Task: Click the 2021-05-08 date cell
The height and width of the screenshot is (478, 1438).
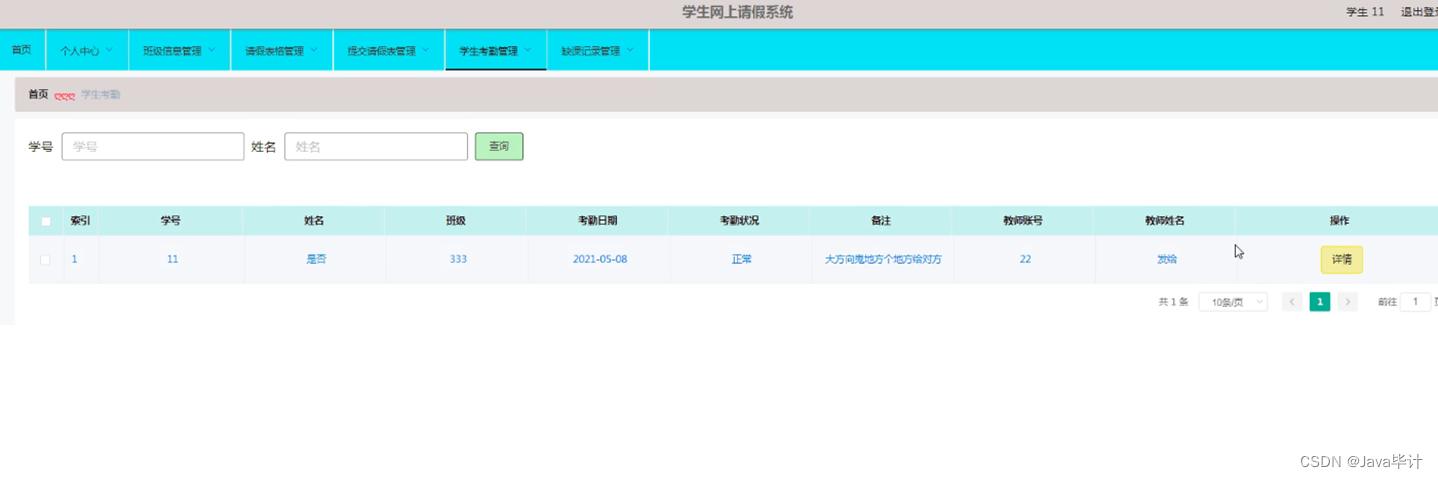Action: (x=600, y=259)
